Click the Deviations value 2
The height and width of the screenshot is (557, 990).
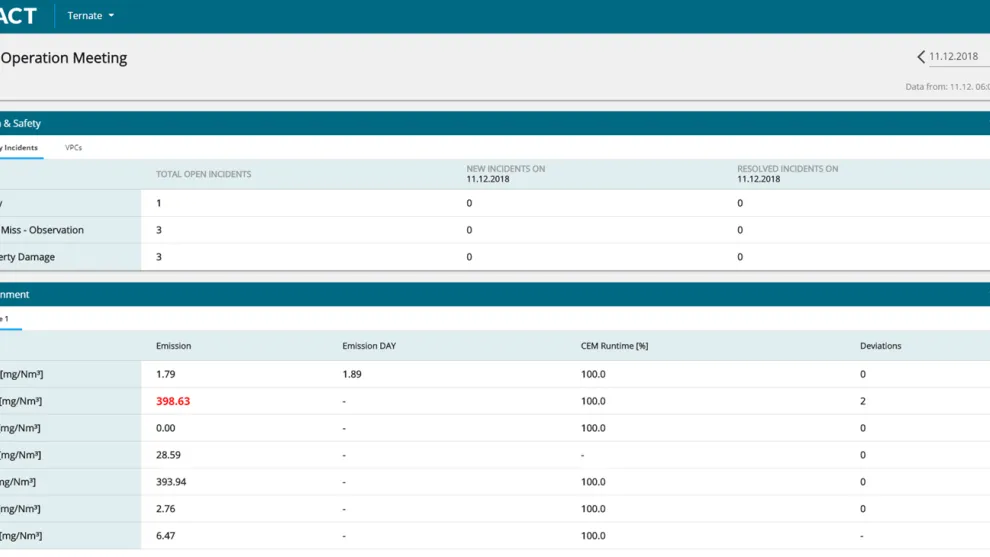(863, 401)
